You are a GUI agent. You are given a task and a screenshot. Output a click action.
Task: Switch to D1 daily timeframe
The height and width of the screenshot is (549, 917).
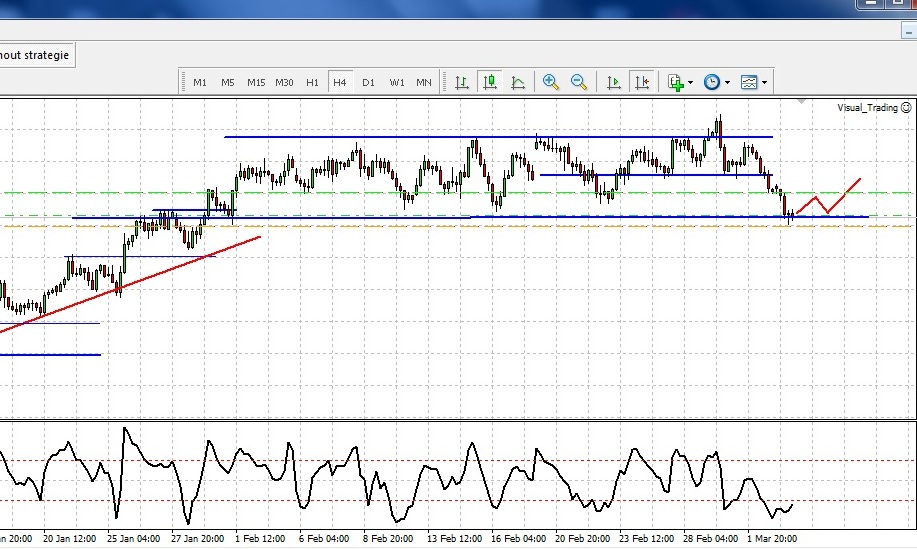click(368, 82)
